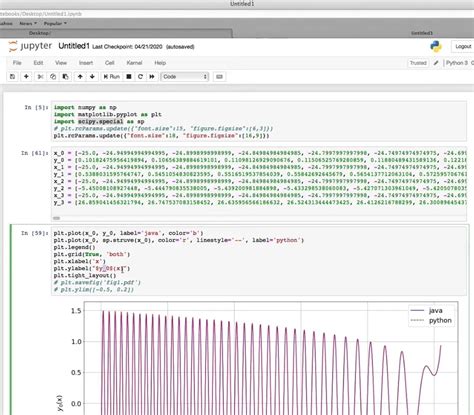The height and width of the screenshot is (415, 474).
Task: Expand the Popular bookmark dropdown
Action: [x=55, y=23]
